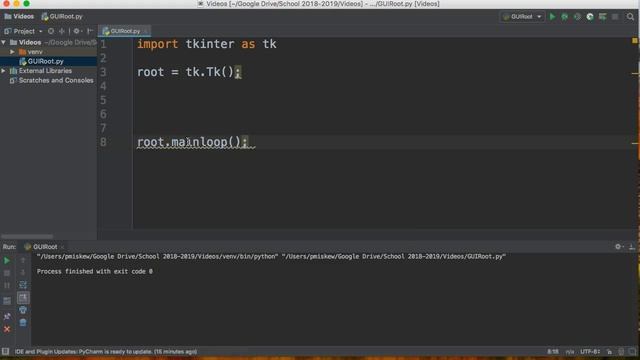Screen dimensions: 640x360
Task: Open Search Everywhere magnifier icon
Action: coord(631,17)
